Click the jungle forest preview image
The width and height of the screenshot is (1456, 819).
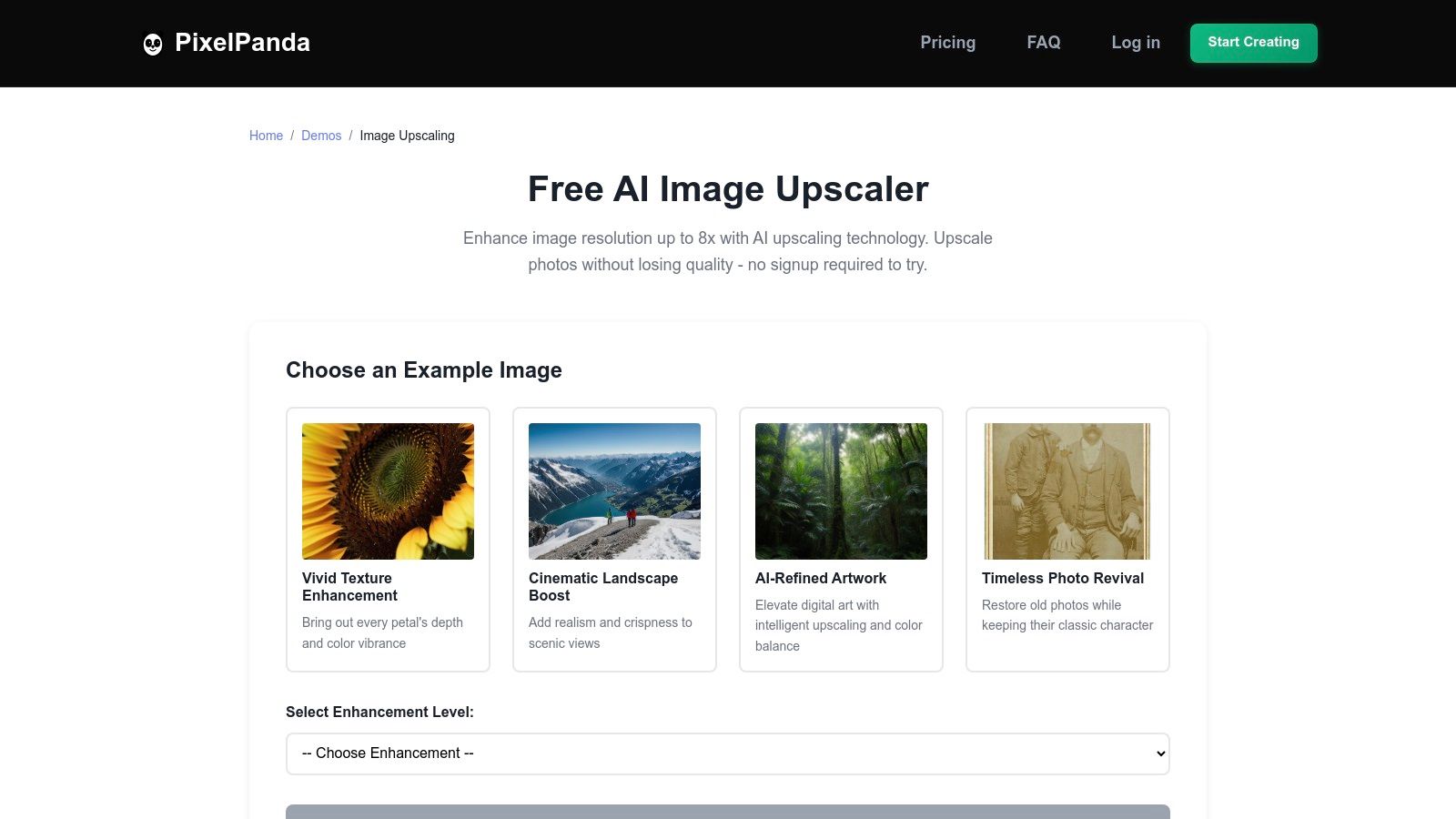(841, 490)
